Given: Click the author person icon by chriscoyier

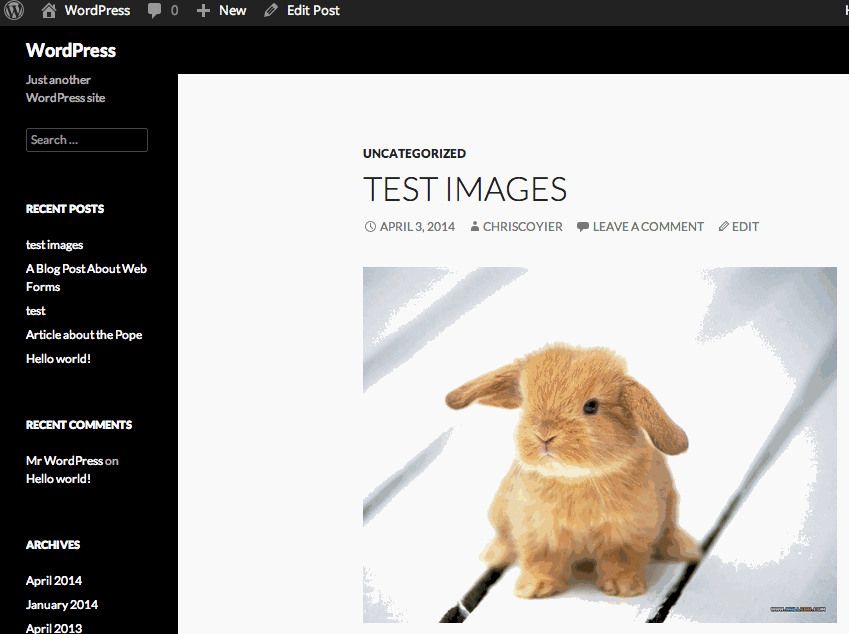Looking at the screenshot, I should click(475, 227).
